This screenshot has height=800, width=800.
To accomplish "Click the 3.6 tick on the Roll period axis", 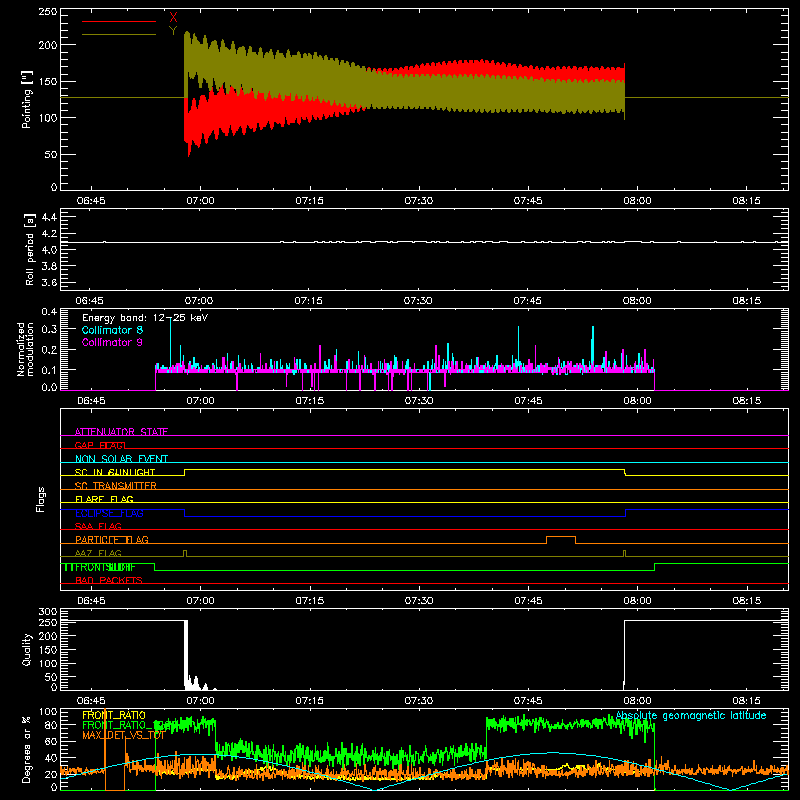I will tap(49, 282).
